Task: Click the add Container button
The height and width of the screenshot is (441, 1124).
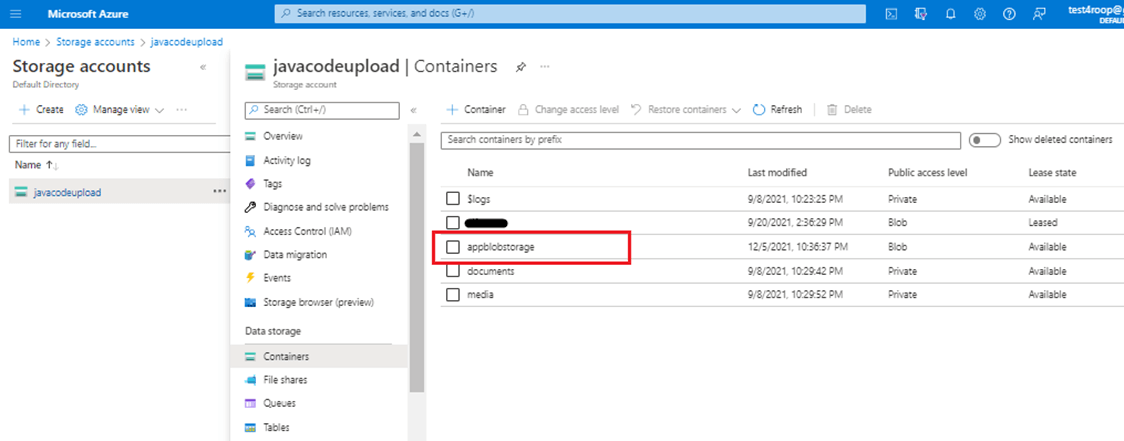Action: [x=475, y=109]
